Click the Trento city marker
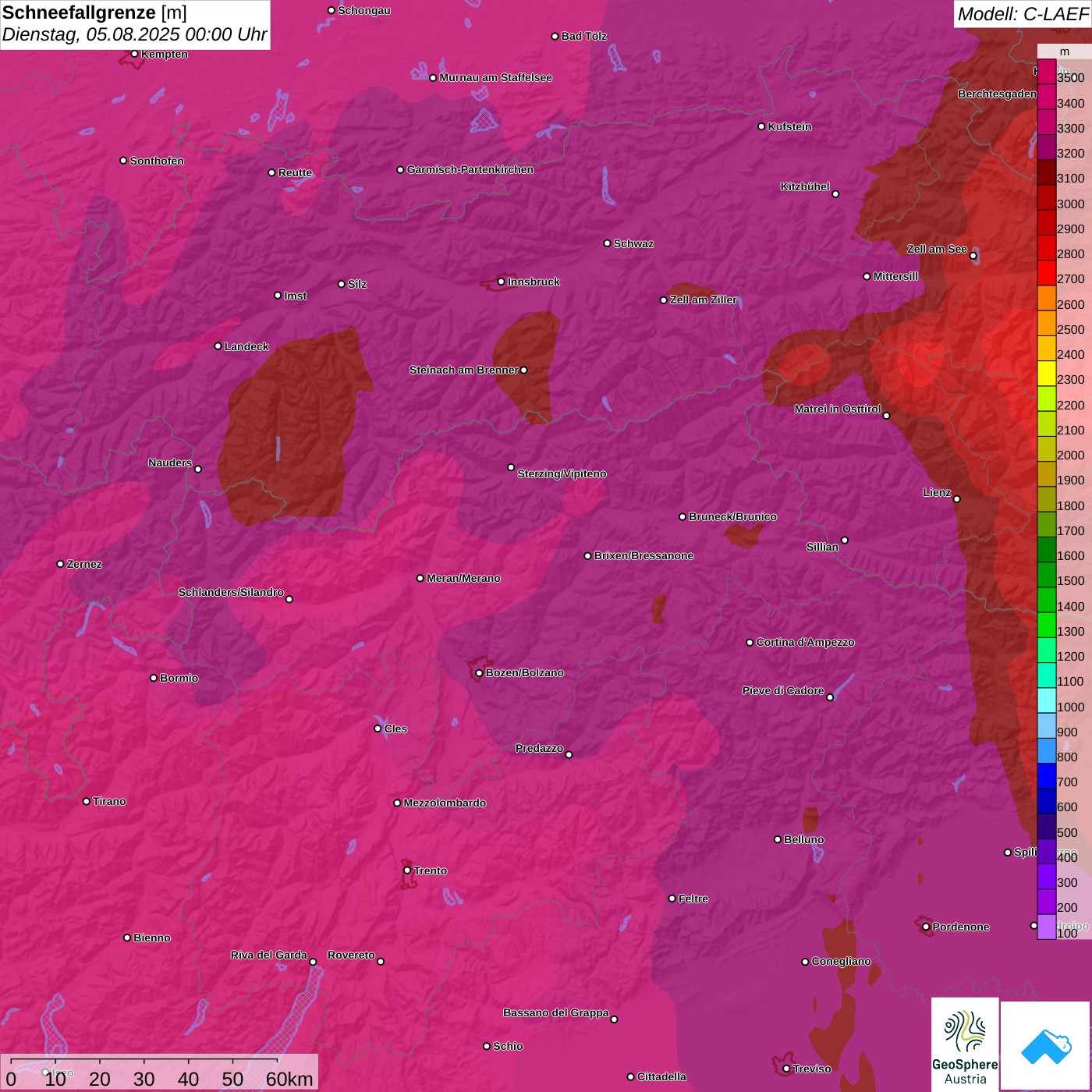Viewport: 1092px width, 1092px height. click(407, 870)
